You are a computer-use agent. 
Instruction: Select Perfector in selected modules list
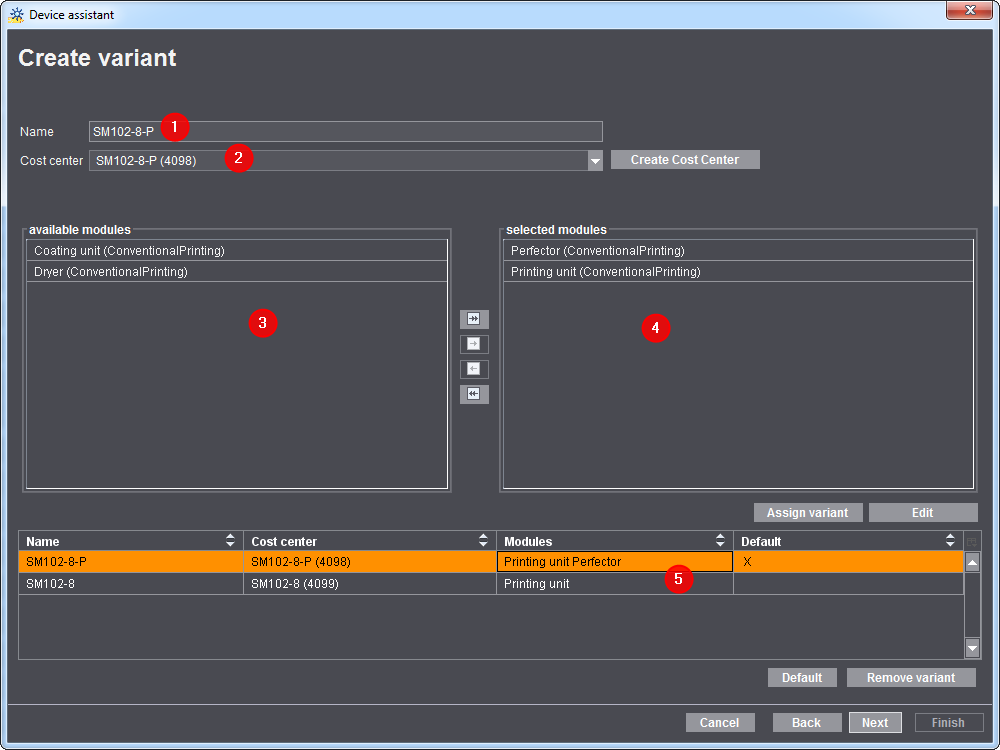[597, 251]
